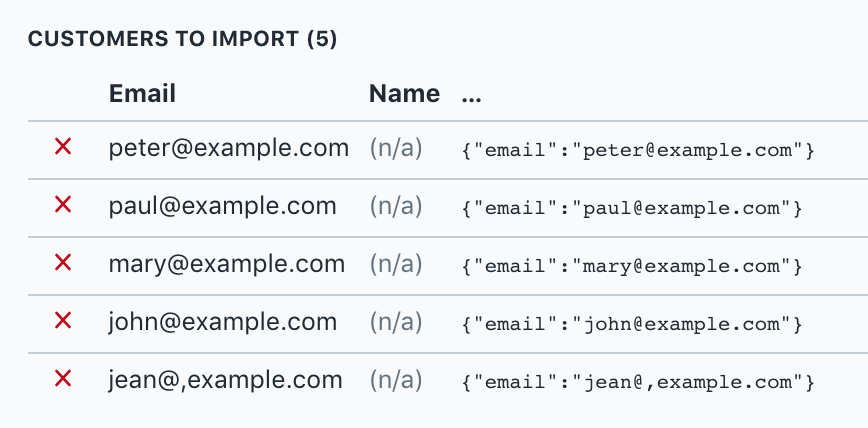Click the (n/a) name in mary's row
Image resolution: width=868 pixels, height=428 pixels.
tap(396, 265)
